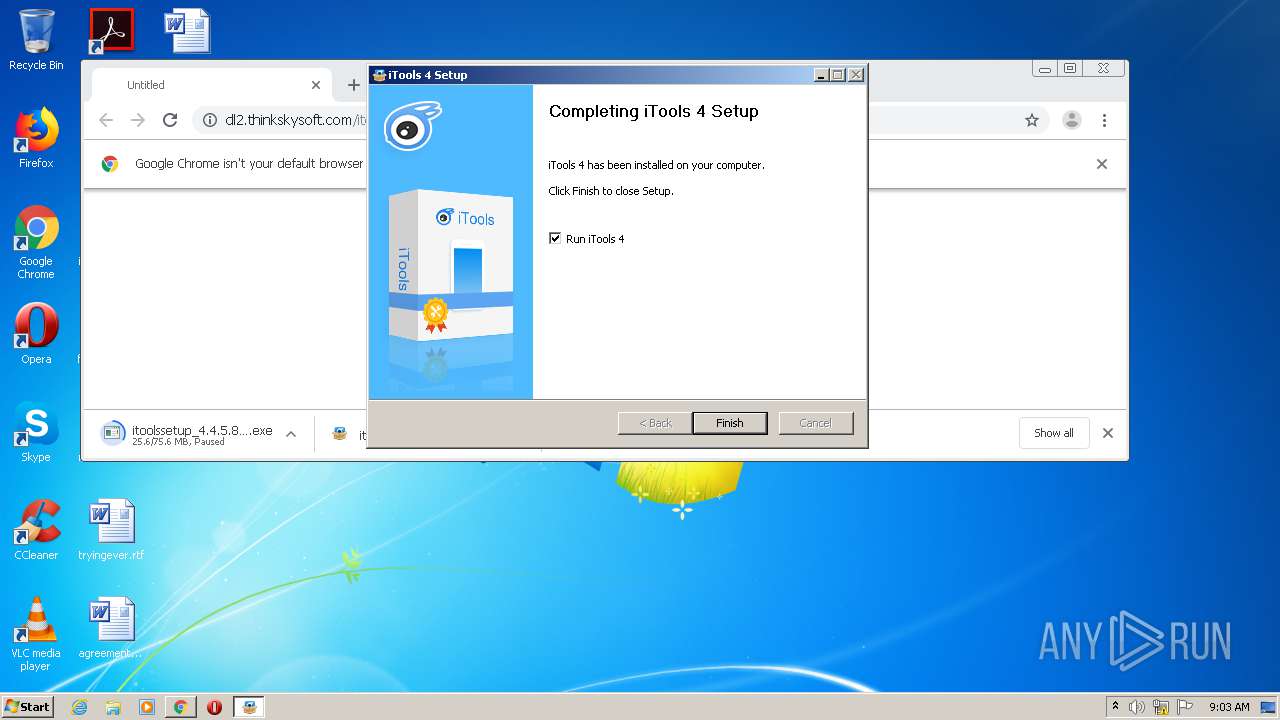The image size is (1280, 720).
Task: Open VLC media player shortcut
Action: [x=36, y=634]
